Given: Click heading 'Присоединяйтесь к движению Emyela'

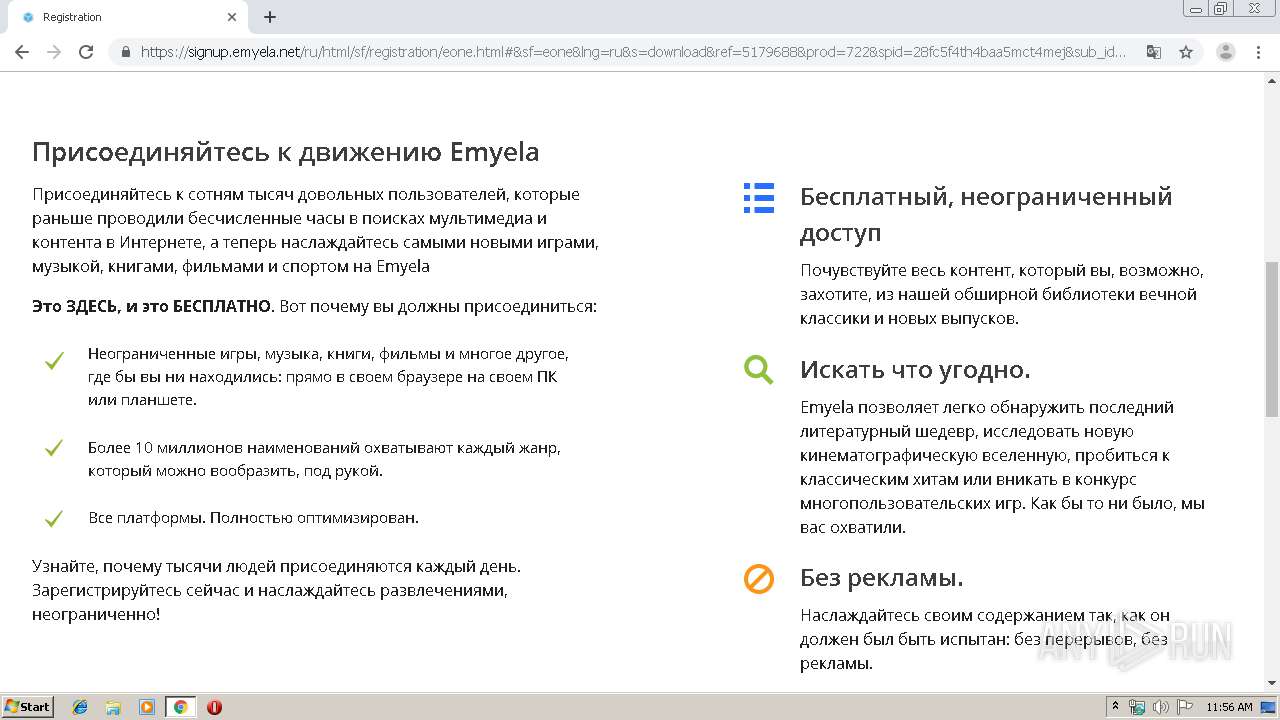Looking at the screenshot, I should (286, 152).
